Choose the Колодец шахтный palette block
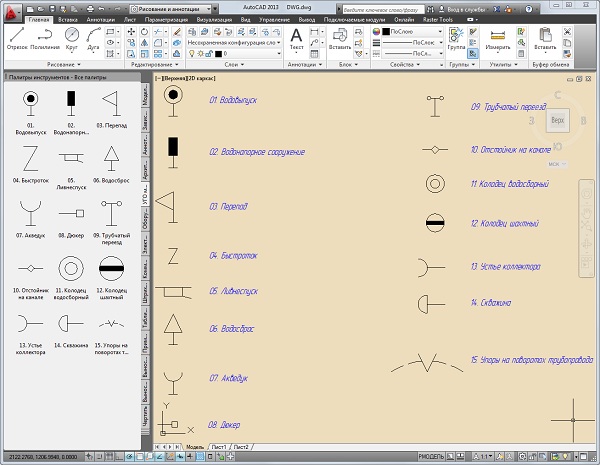600x465 pixels. (111, 269)
